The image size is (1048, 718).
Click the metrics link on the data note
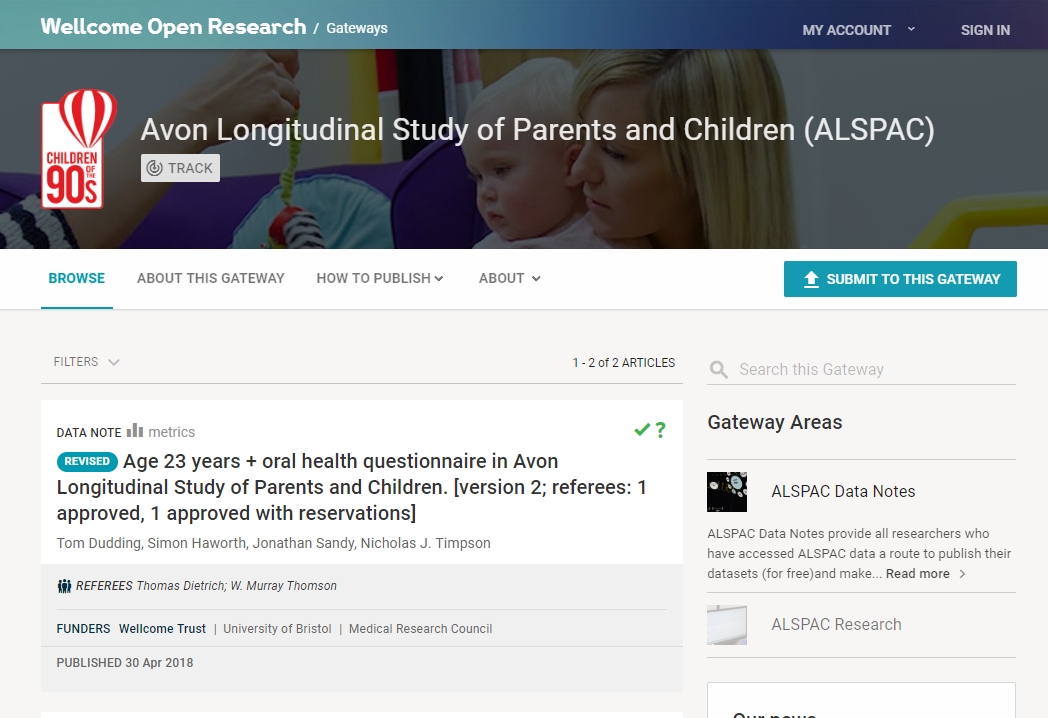click(172, 432)
